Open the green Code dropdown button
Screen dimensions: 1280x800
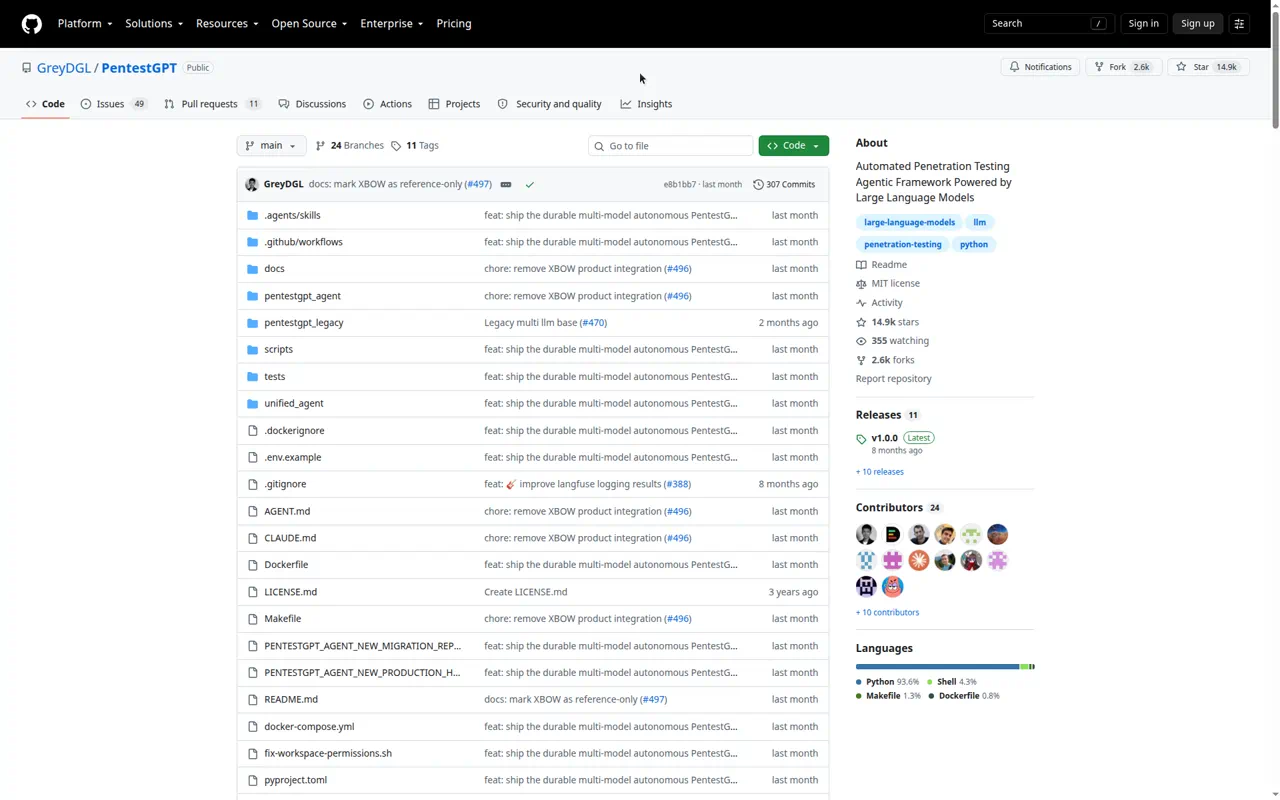pos(793,146)
